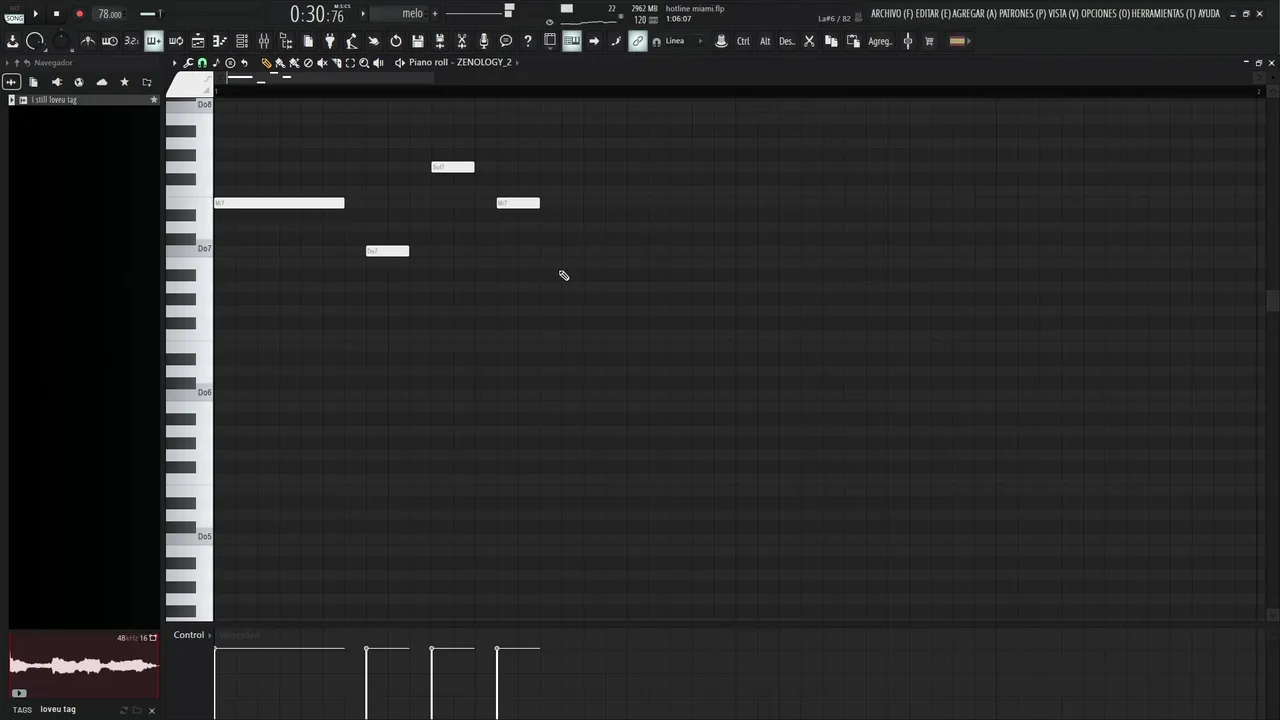The image size is (1280, 720).
Task: Click the undo history circular arrow icon
Action: [x=396, y=41]
